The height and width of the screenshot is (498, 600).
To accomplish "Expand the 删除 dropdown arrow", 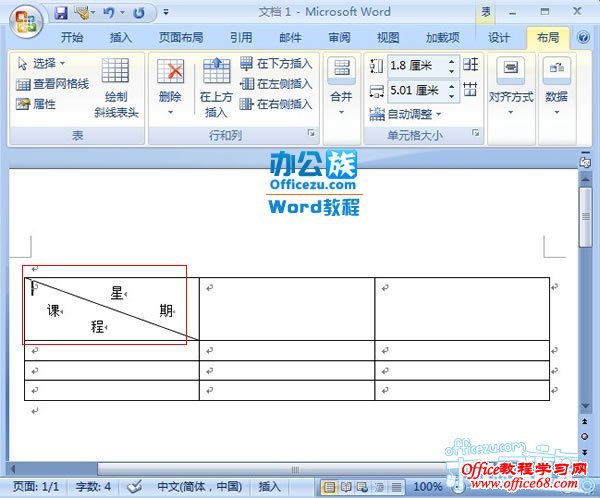I will click(170, 113).
